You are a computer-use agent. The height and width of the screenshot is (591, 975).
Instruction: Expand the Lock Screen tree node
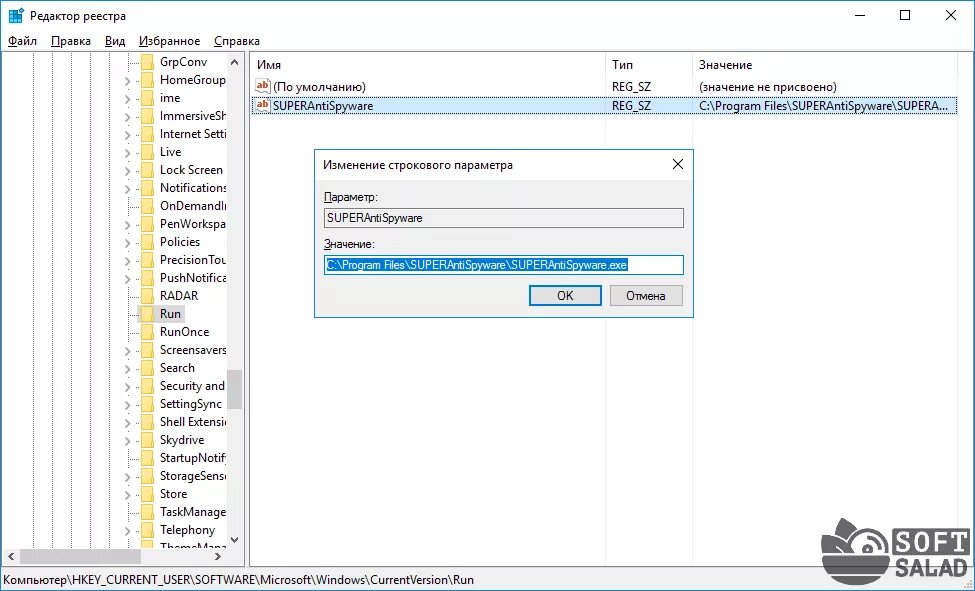tap(127, 171)
